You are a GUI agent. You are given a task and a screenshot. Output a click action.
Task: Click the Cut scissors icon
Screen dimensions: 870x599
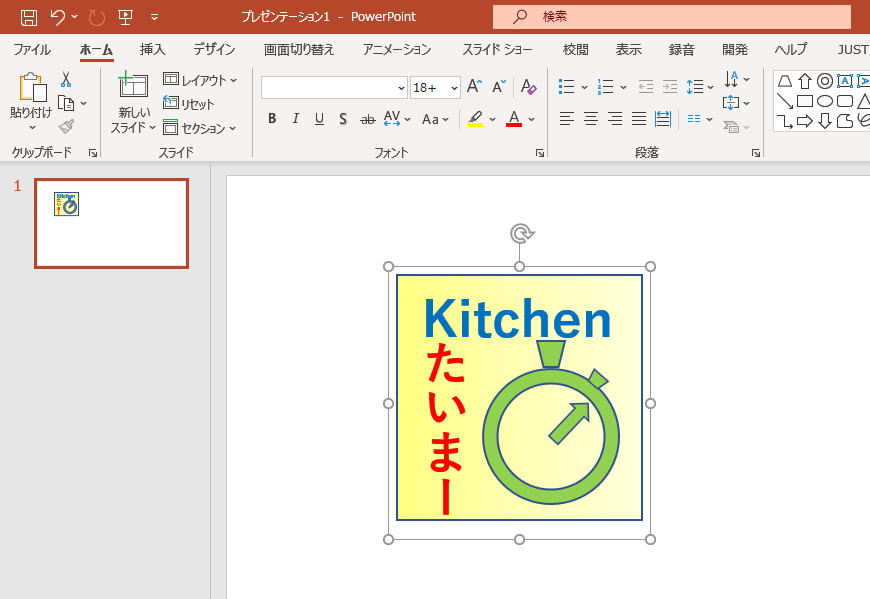66,80
